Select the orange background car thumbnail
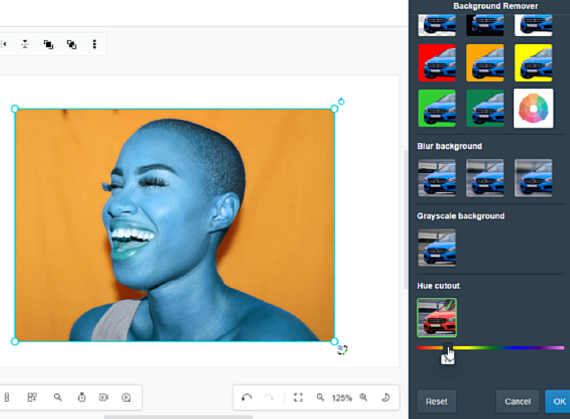Viewport: 570px width, 419px height. coord(485,63)
